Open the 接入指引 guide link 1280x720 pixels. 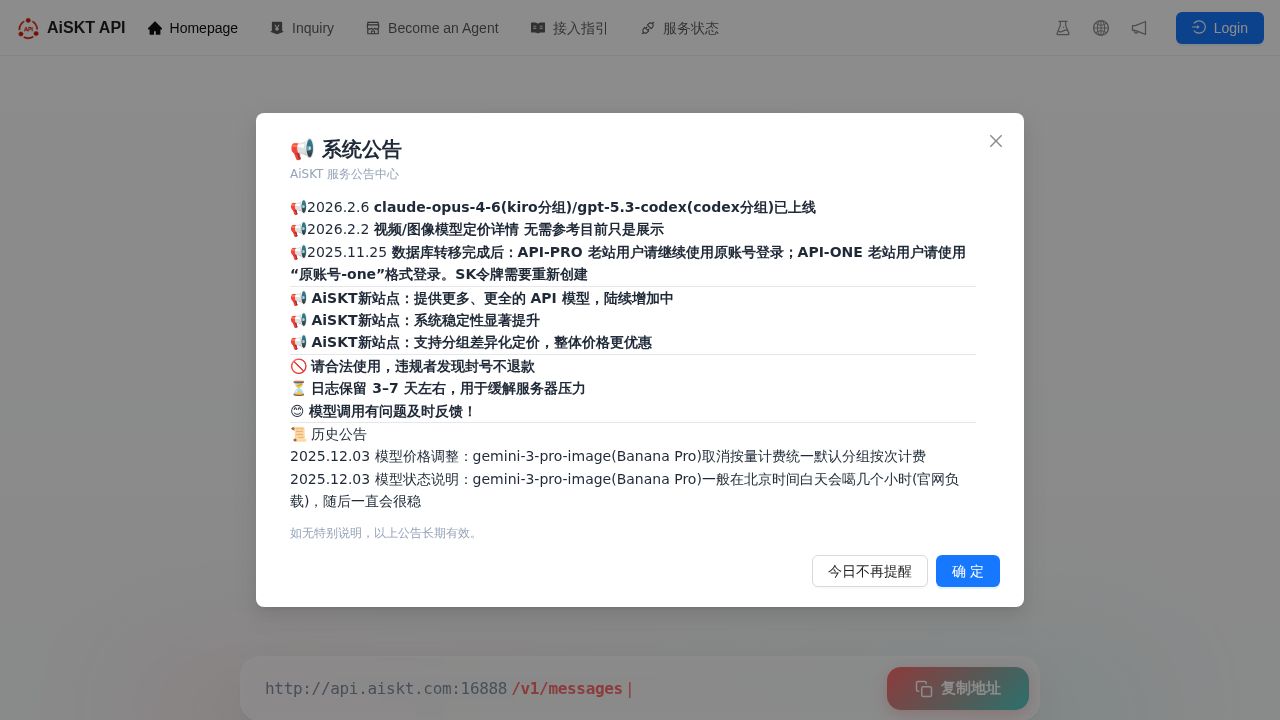(x=569, y=28)
